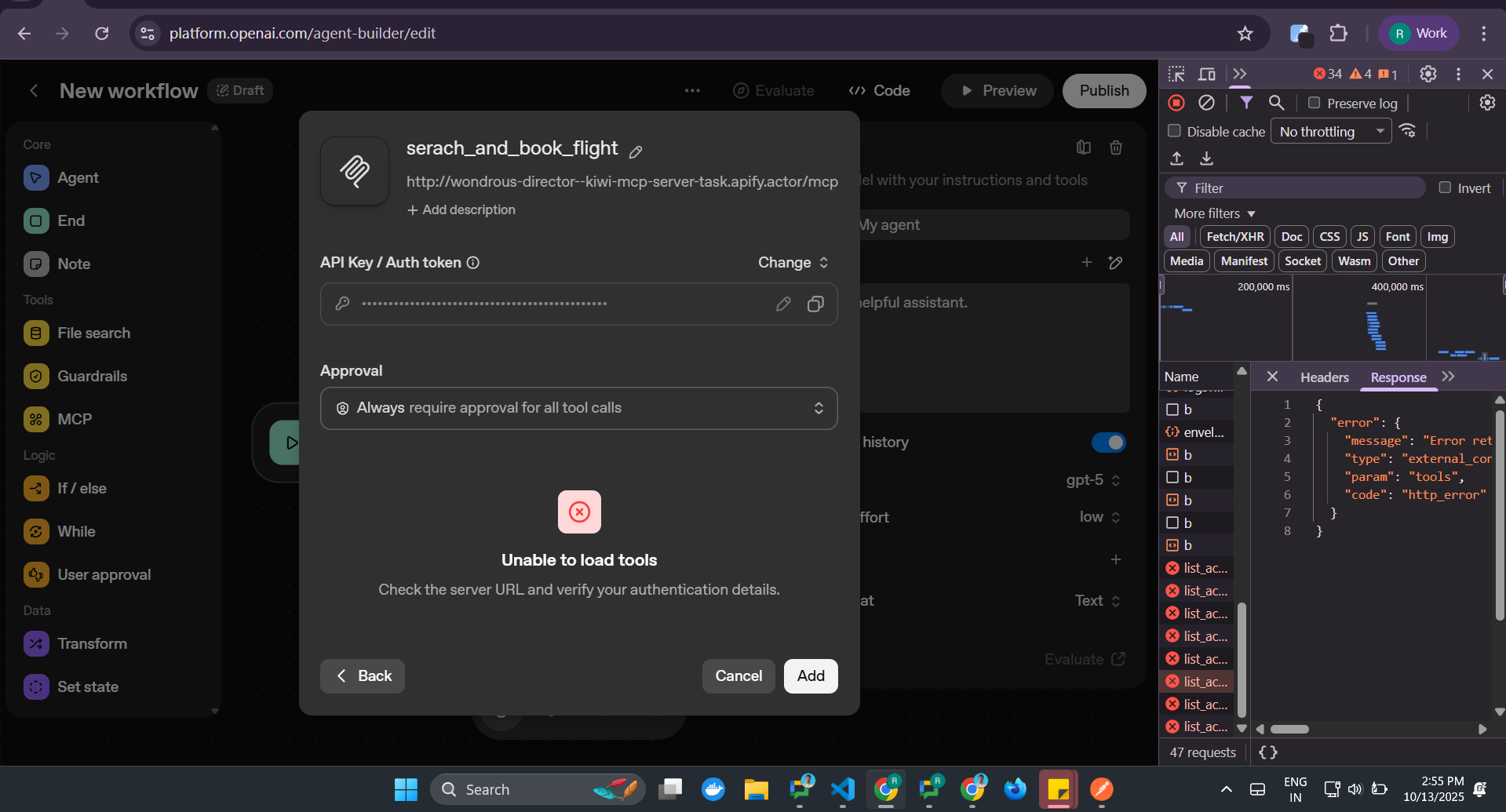Click the info icon next to Auth token
1506x812 pixels.
pos(473,263)
